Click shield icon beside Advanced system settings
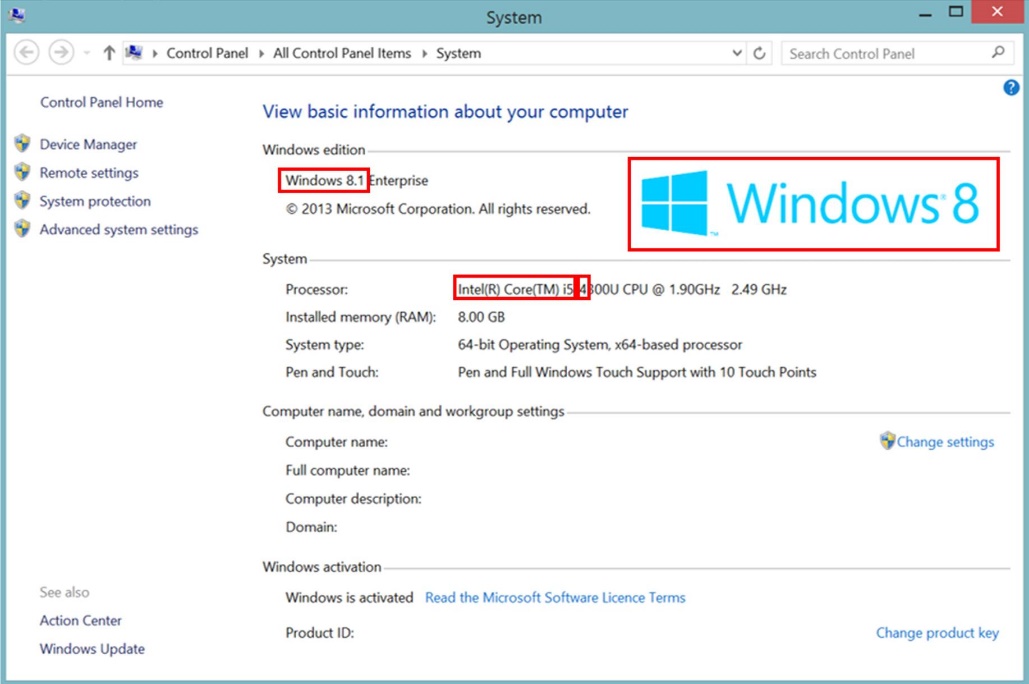Viewport: 1029px width, 684px height. point(23,228)
